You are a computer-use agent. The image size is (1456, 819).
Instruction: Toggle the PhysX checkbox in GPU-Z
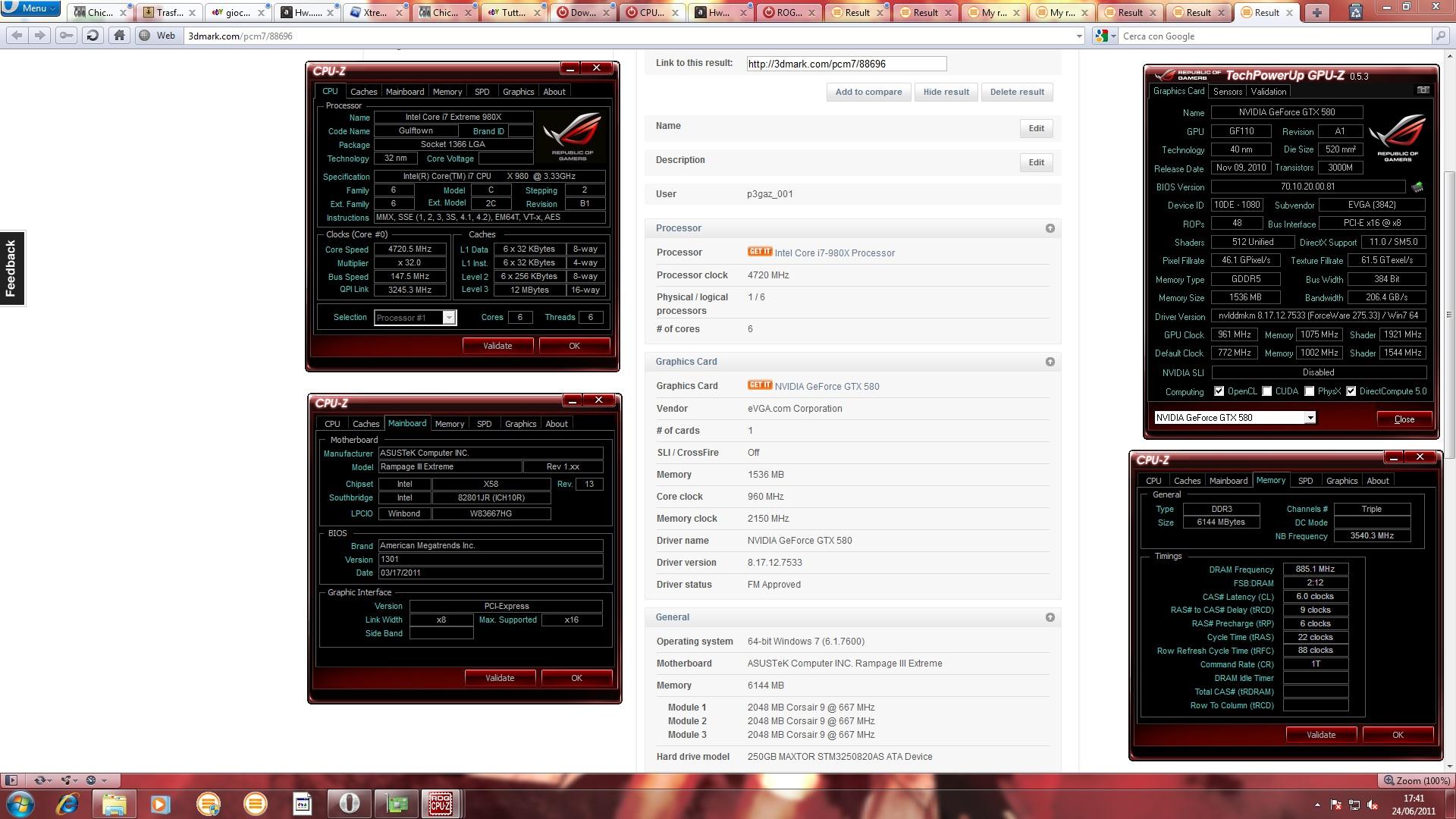pos(1309,391)
